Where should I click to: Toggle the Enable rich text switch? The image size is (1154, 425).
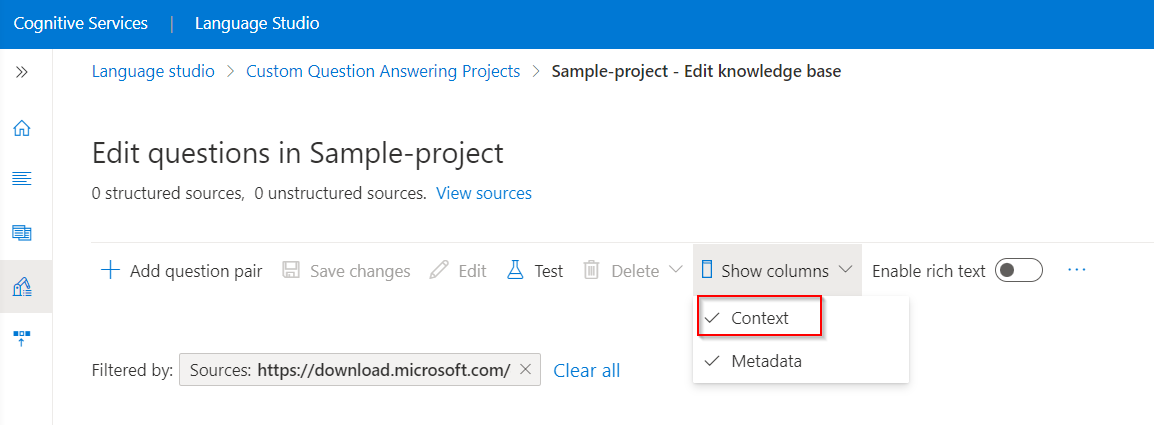pyautogui.click(x=1019, y=270)
